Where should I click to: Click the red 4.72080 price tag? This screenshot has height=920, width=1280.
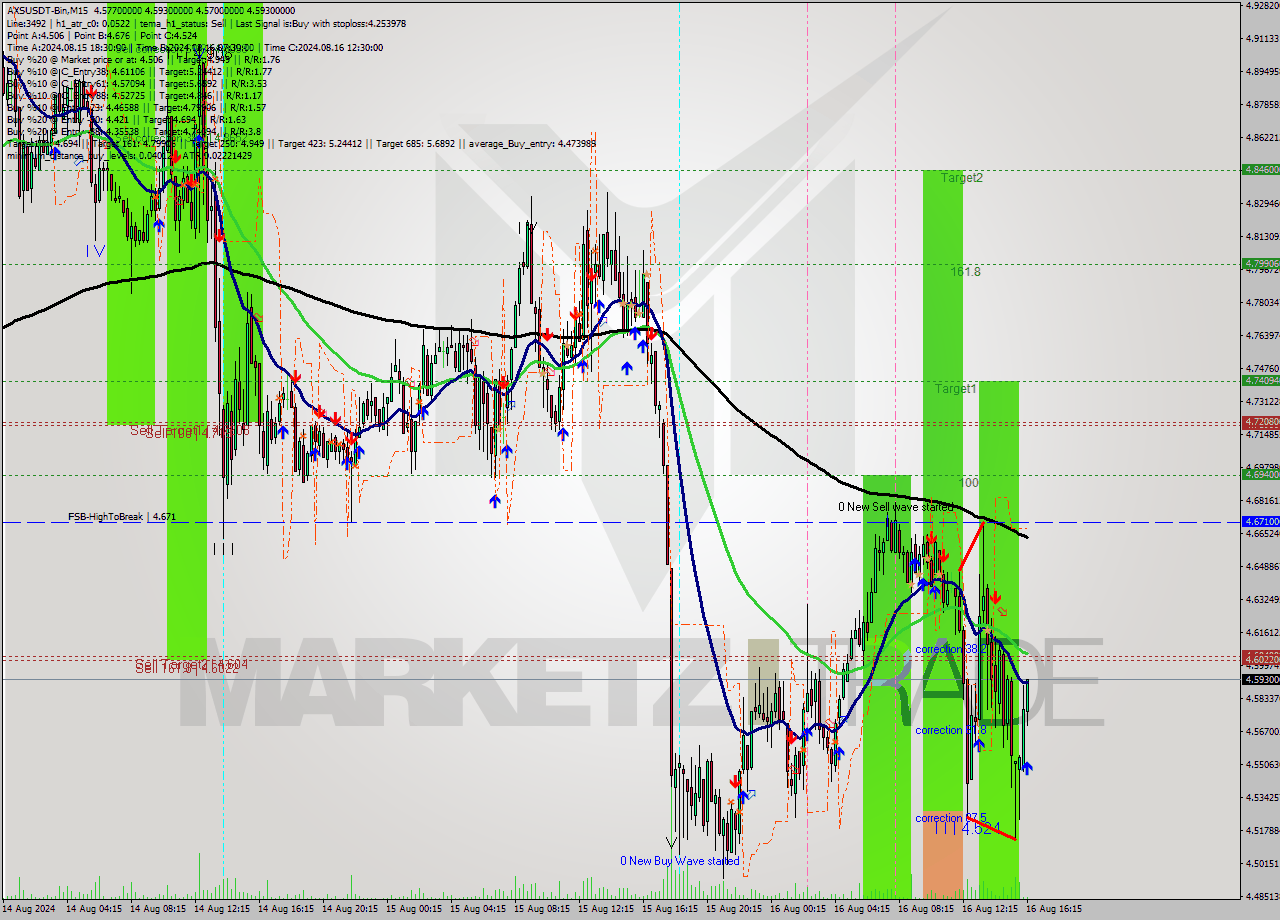pos(1260,422)
